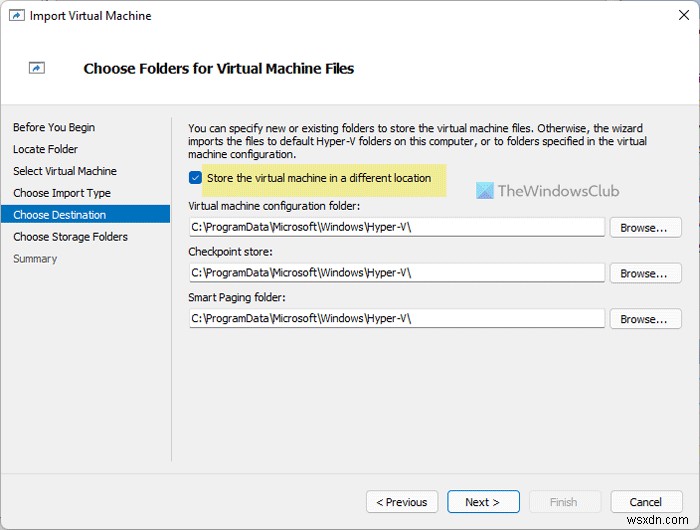Click the disabled Finish button
Viewport: 700px width, 530px height.
pyautogui.click(x=565, y=502)
